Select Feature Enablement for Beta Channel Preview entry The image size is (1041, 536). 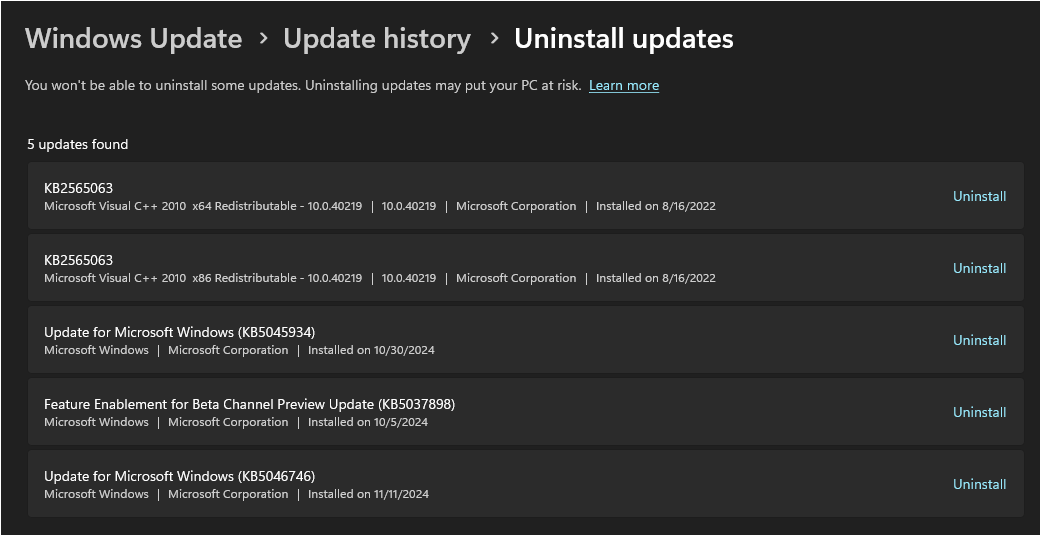point(249,404)
